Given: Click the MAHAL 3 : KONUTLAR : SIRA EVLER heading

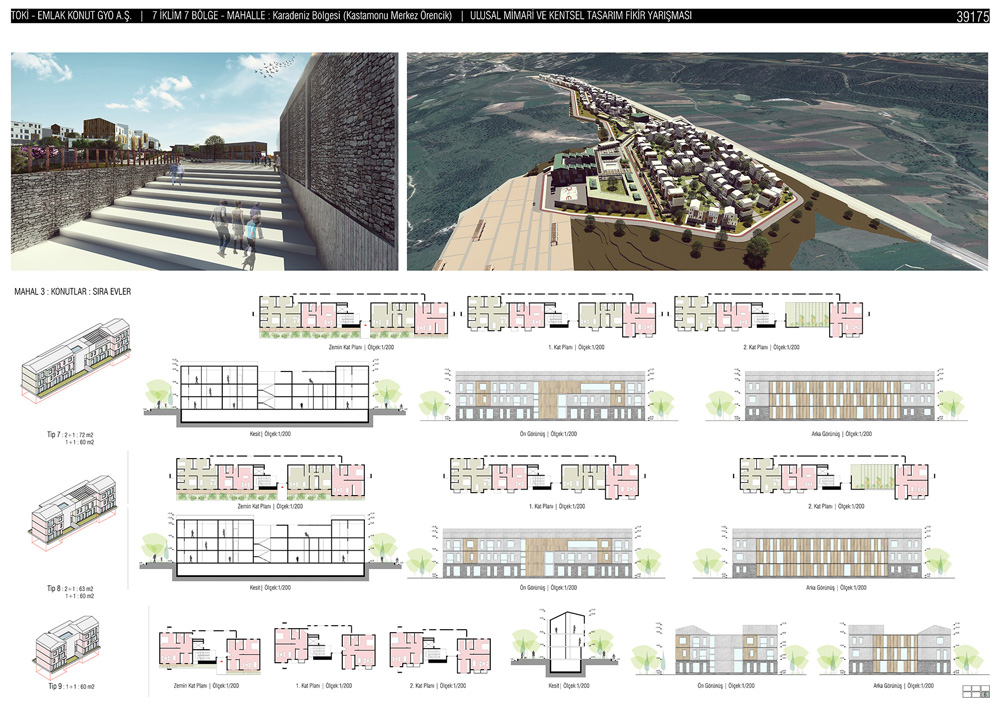Looking at the screenshot, I should pyautogui.click(x=73, y=292).
